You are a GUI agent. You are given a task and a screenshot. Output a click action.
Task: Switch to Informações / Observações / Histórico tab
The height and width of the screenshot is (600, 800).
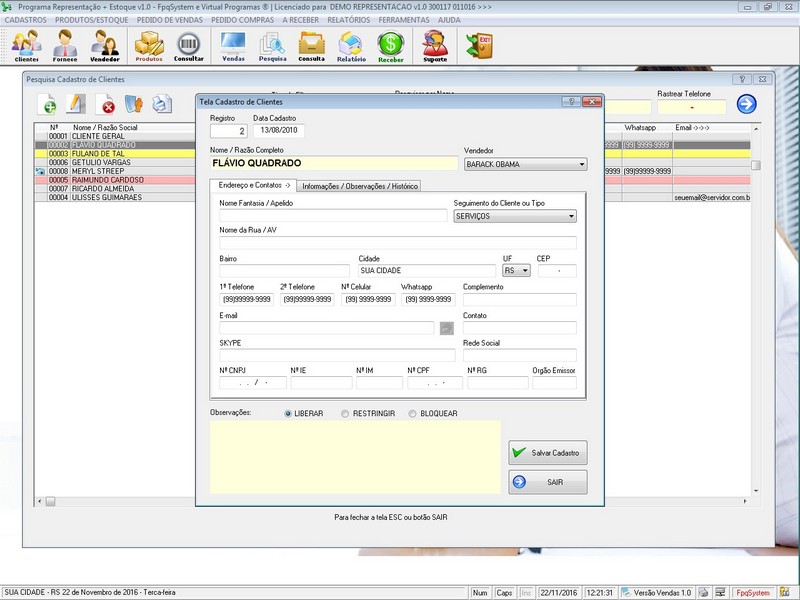pos(360,186)
